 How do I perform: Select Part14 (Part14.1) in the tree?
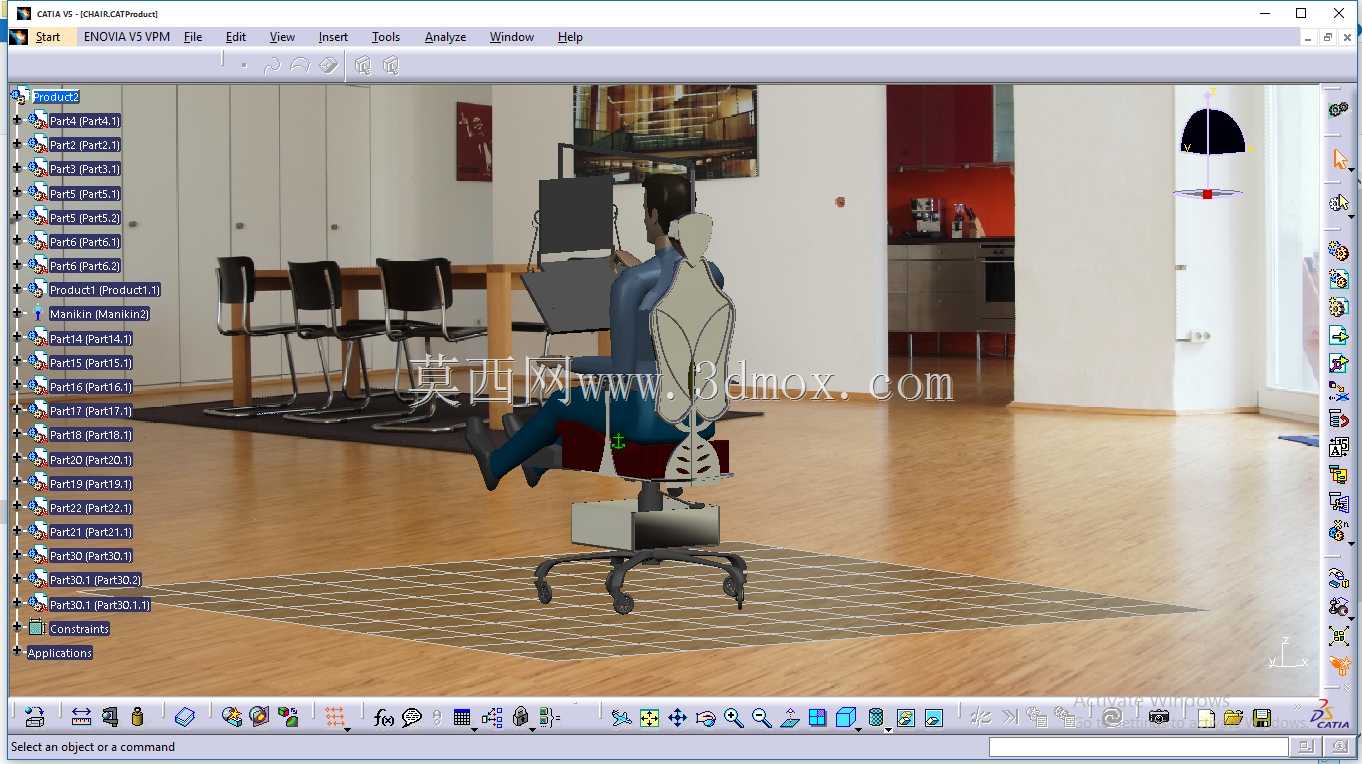tap(91, 339)
